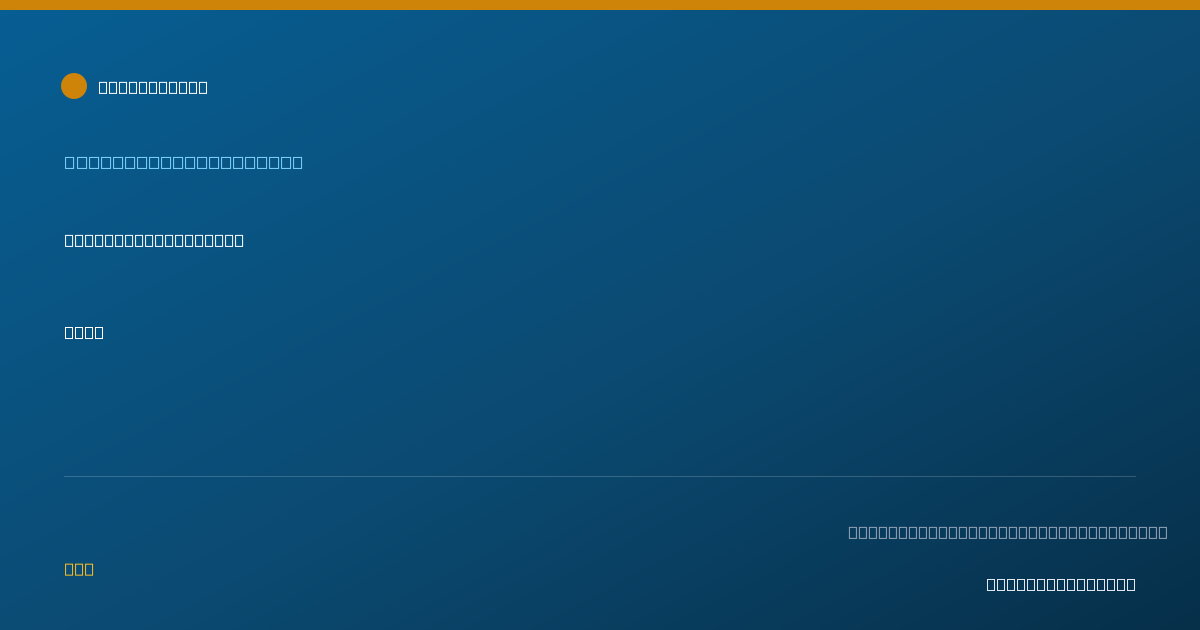Image resolution: width=1200 pixels, height=630 pixels.
Task: Click last box of white footer text
Action: [x=1131, y=584]
